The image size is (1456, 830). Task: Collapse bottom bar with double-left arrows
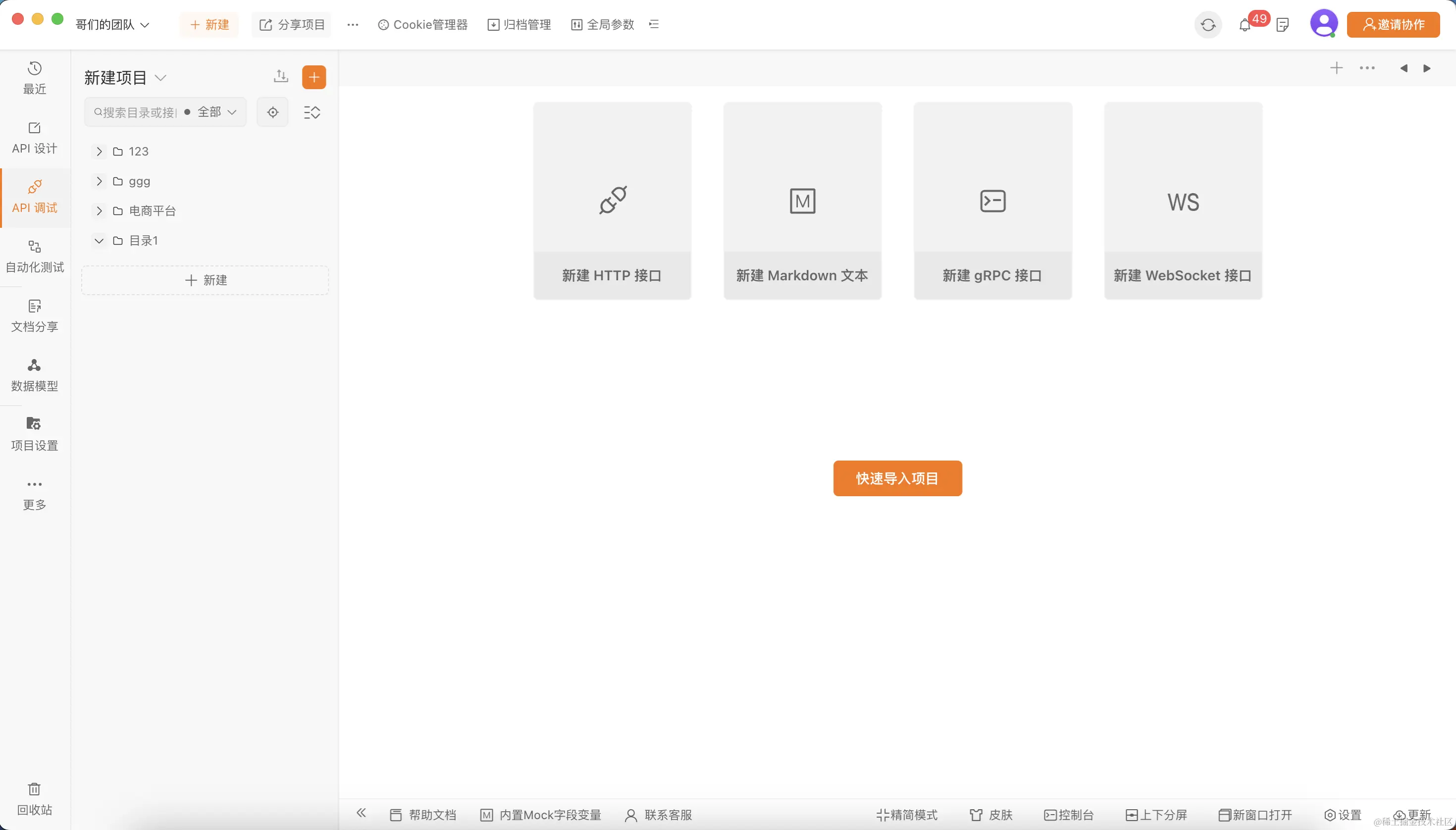361,814
